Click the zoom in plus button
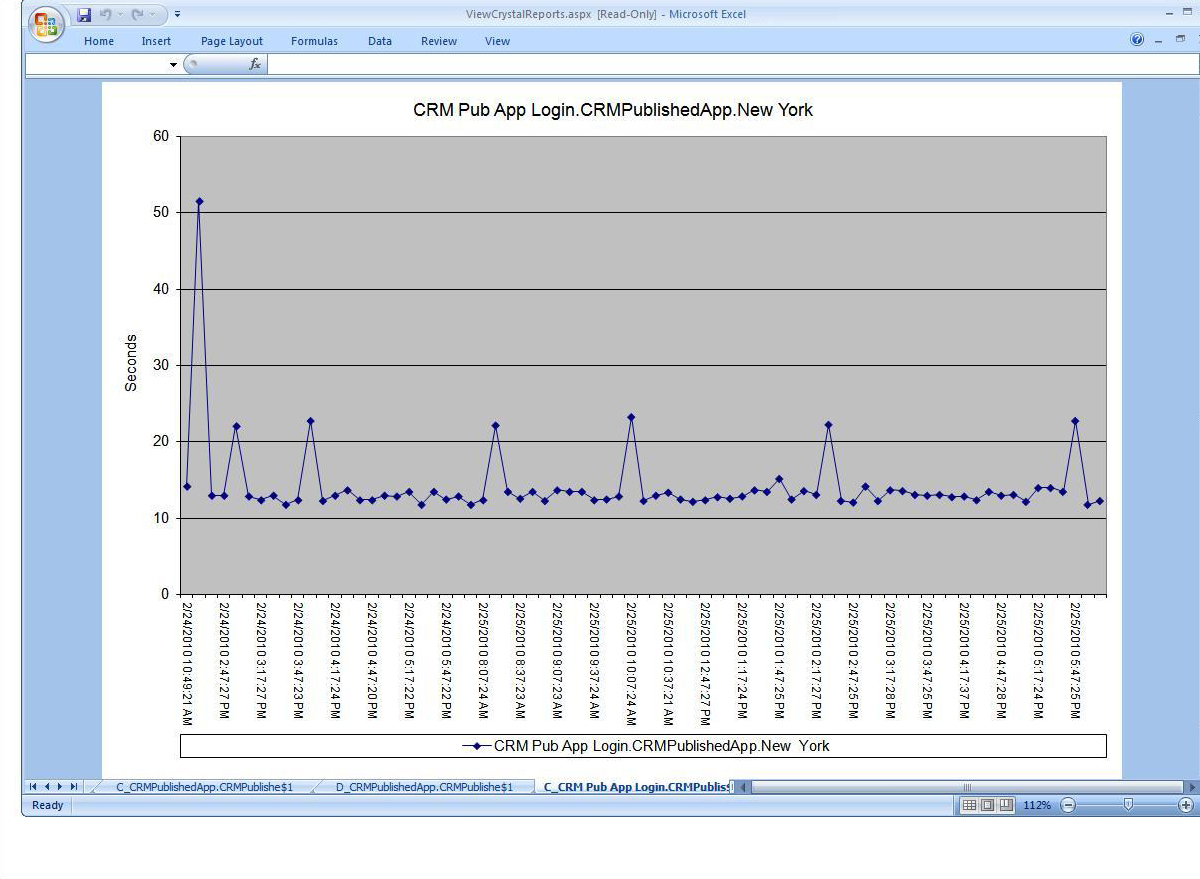 (1186, 805)
